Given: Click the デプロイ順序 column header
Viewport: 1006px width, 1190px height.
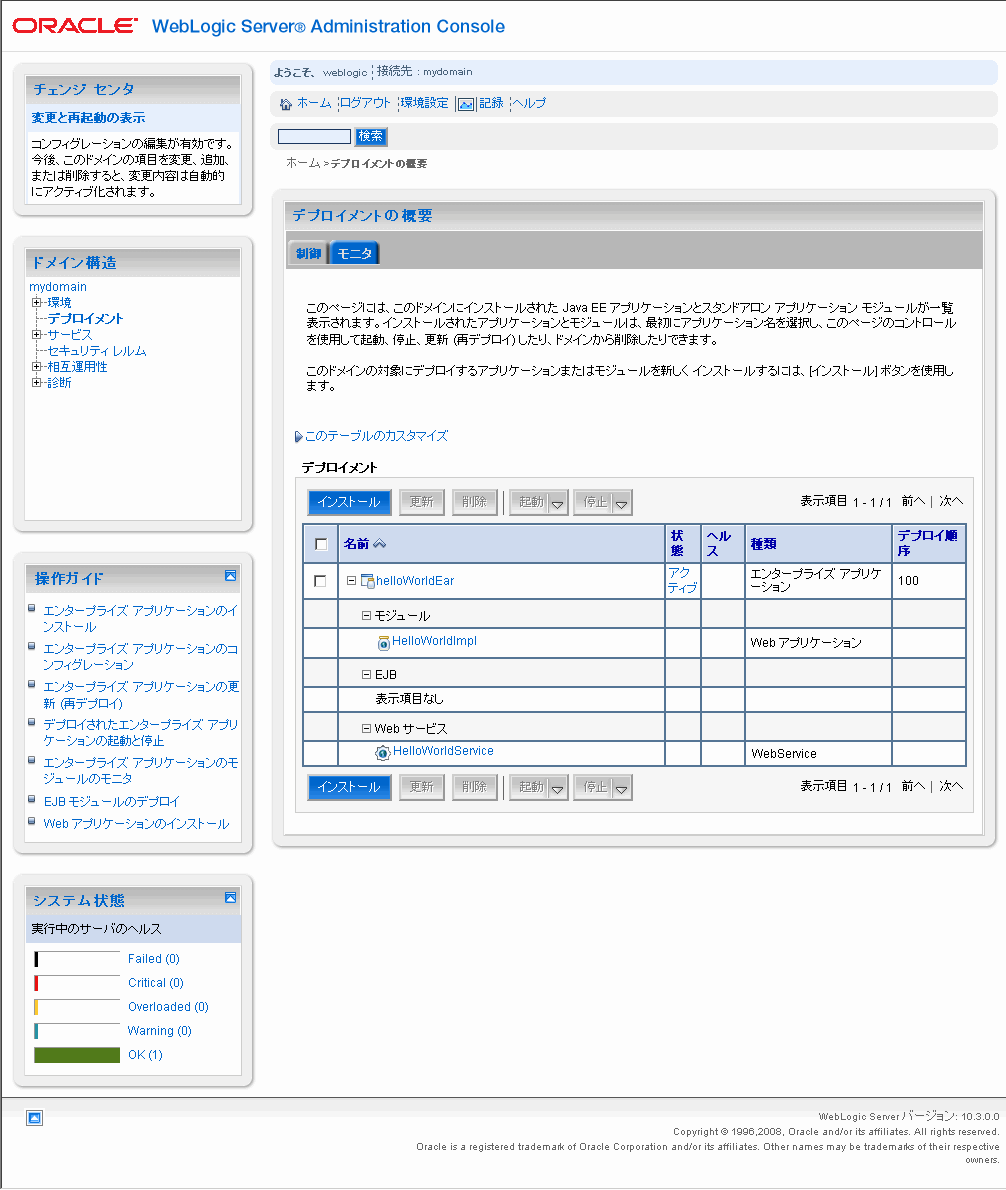Looking at the screenshot, I should (927, 543).
